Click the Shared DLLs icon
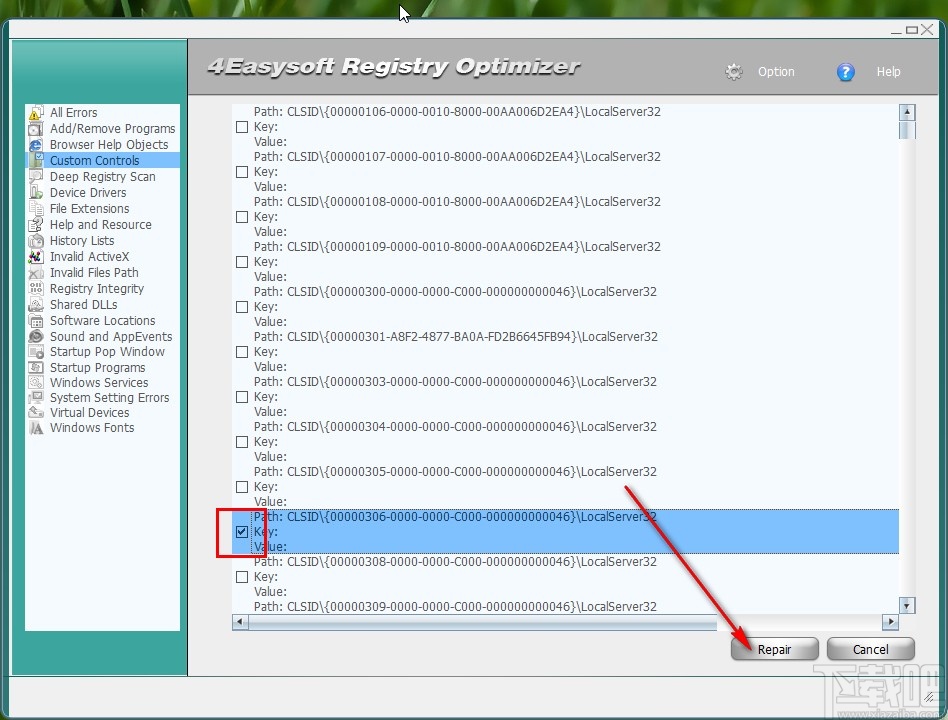This screenshot has width=948, height=720. tap(36, 305)
